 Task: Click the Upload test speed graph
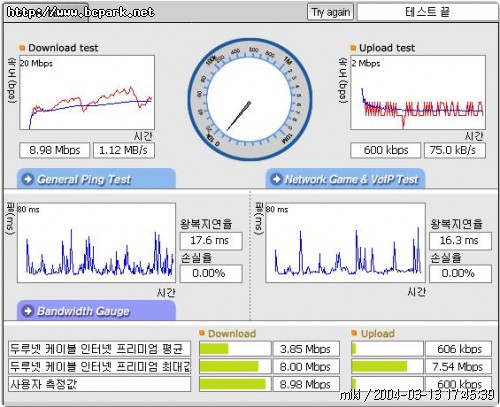coord(418,93)
